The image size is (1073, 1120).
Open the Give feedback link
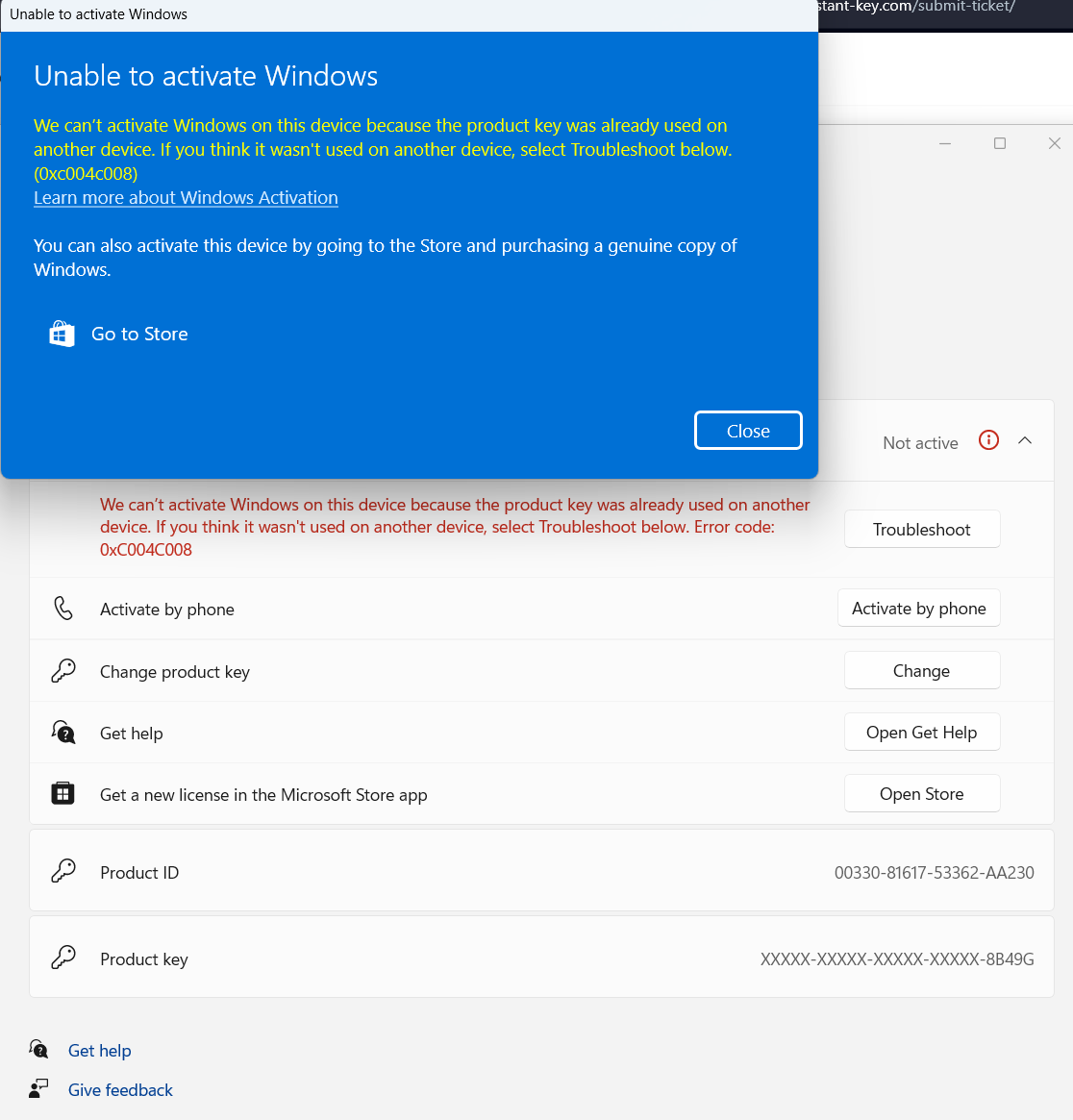click(x=120, y=1090)
